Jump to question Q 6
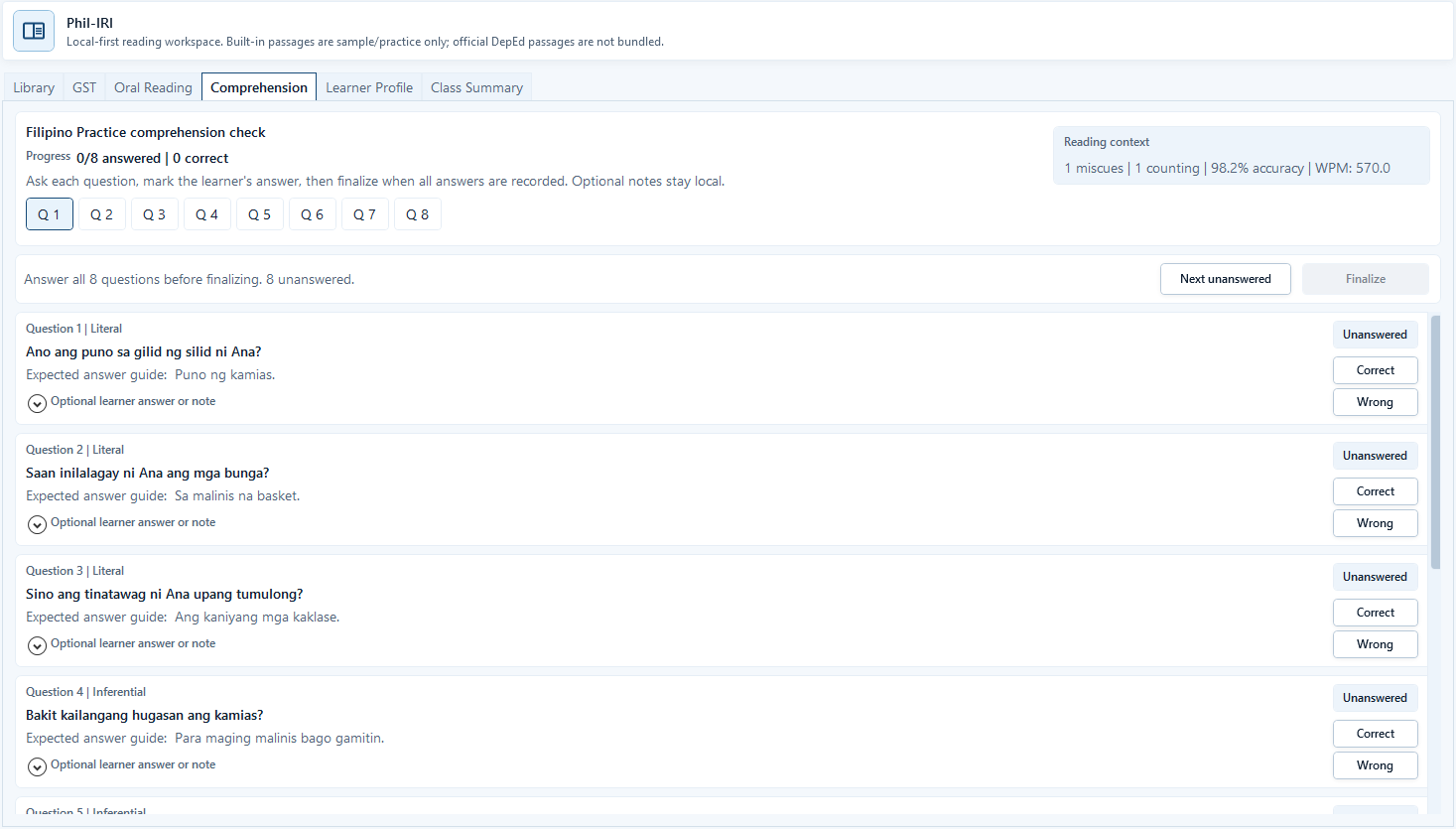This screenshot has width=1456, height=829. (x=313, y=214)
